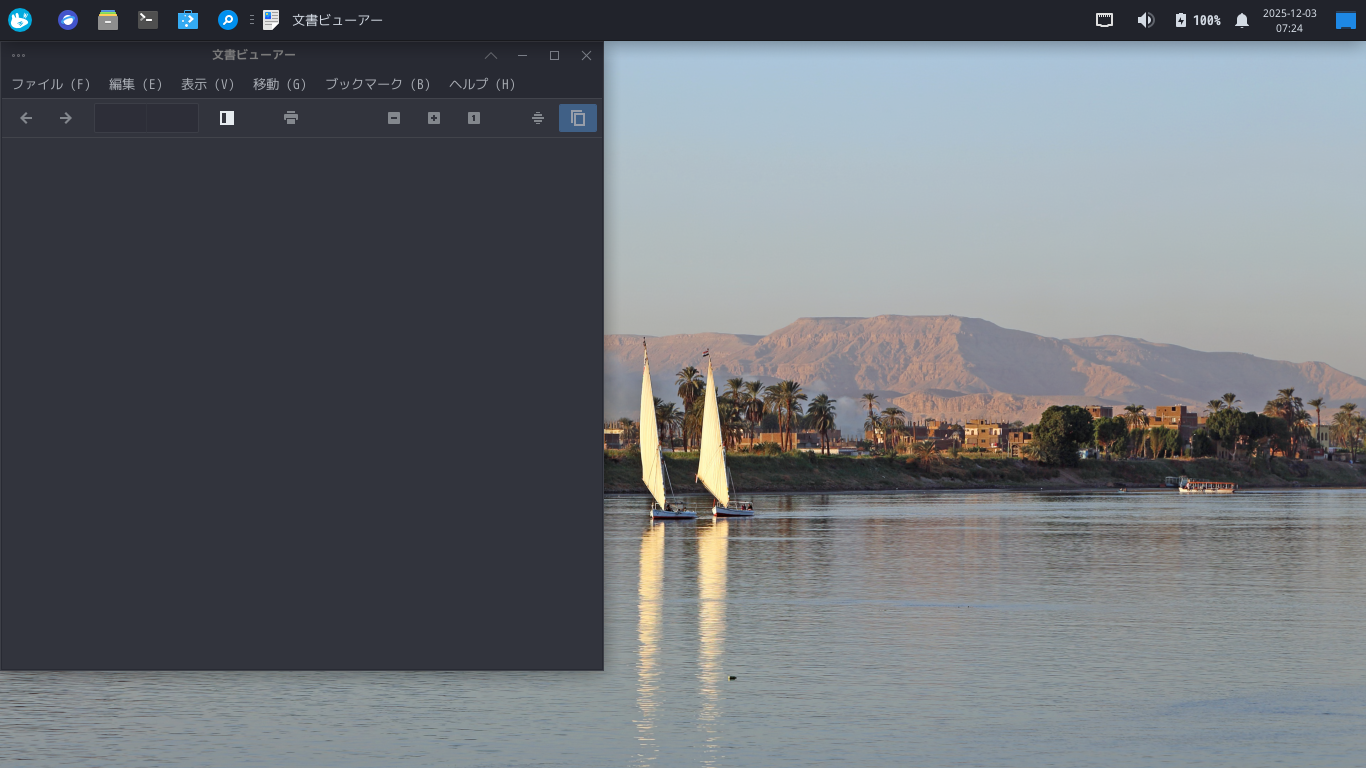
Task: Print the document using the printer icon
Action: [x=291, y=118]
